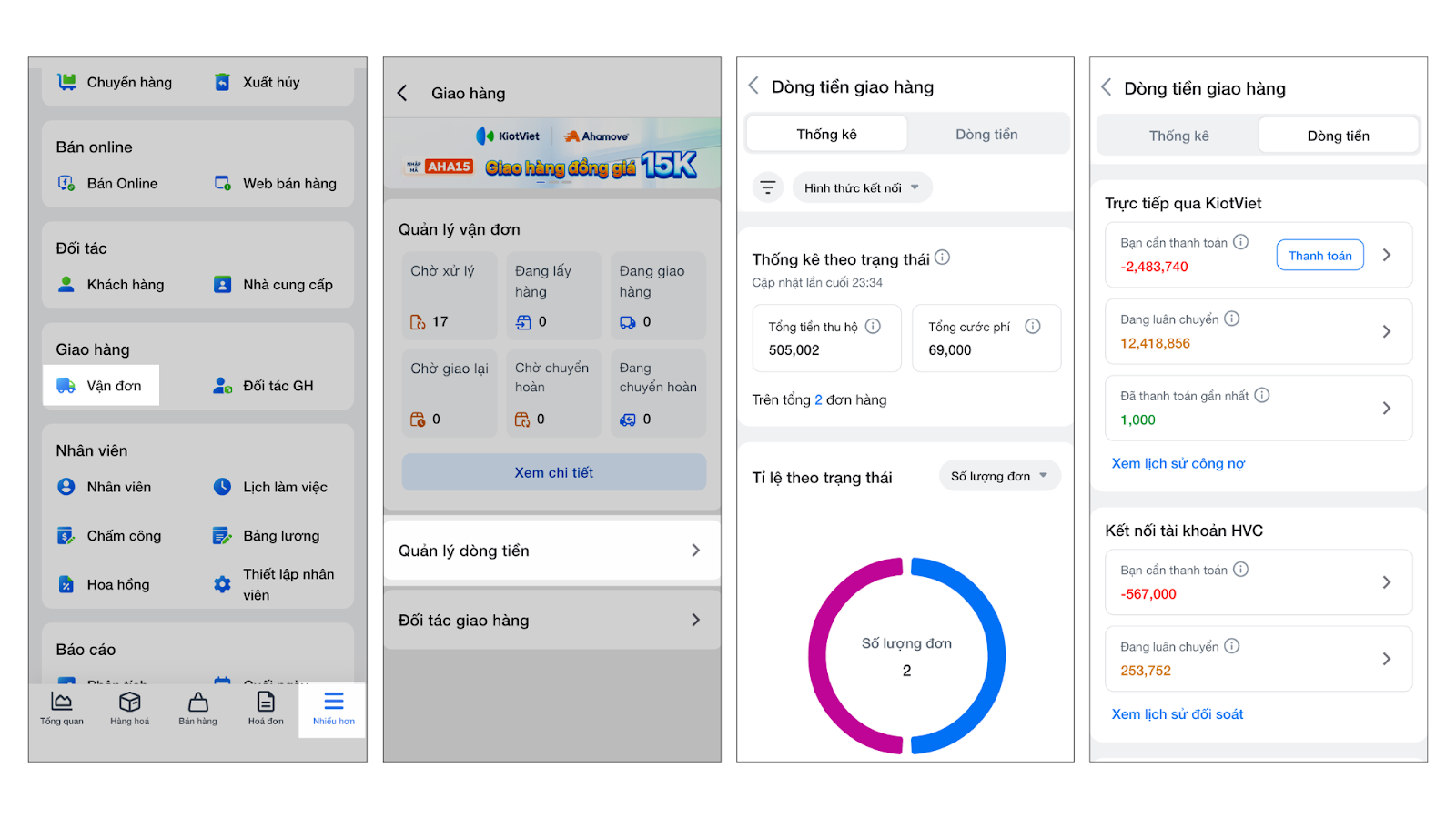This screenshot has width=1456, height=819.
Task: Select the Nhiều hơn bottom tab
Action: [x=333, y=708]
